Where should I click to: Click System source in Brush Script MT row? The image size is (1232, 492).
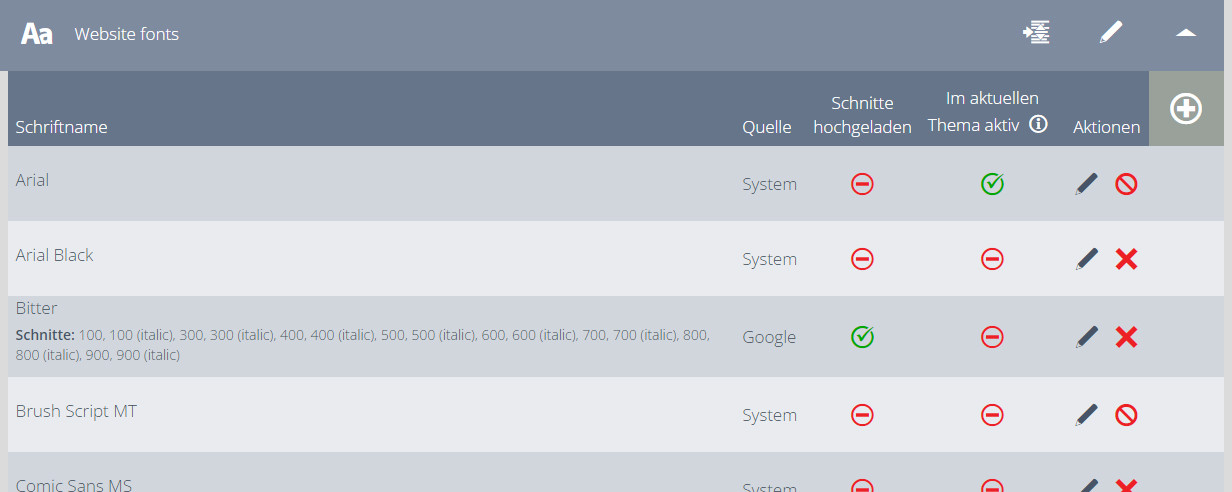(769, 415)
